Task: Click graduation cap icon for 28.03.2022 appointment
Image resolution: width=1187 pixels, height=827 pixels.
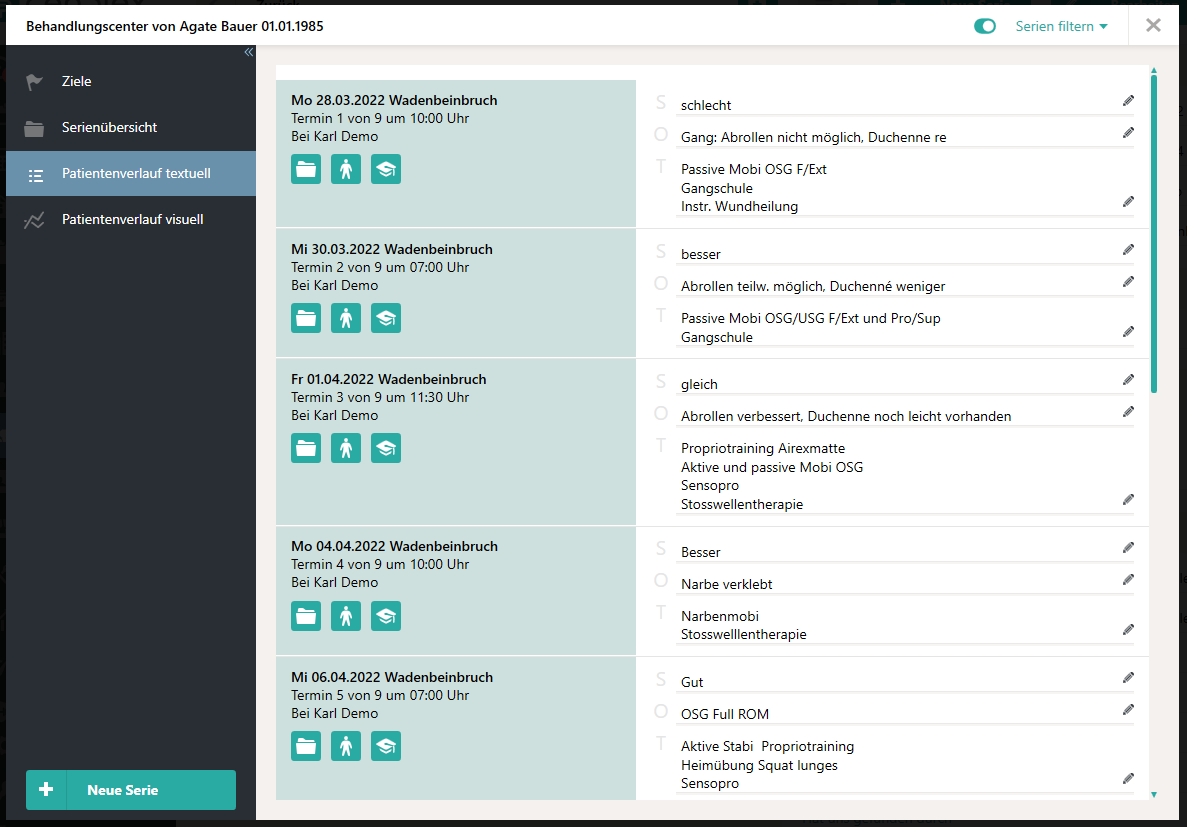Action: click(386, 169)
